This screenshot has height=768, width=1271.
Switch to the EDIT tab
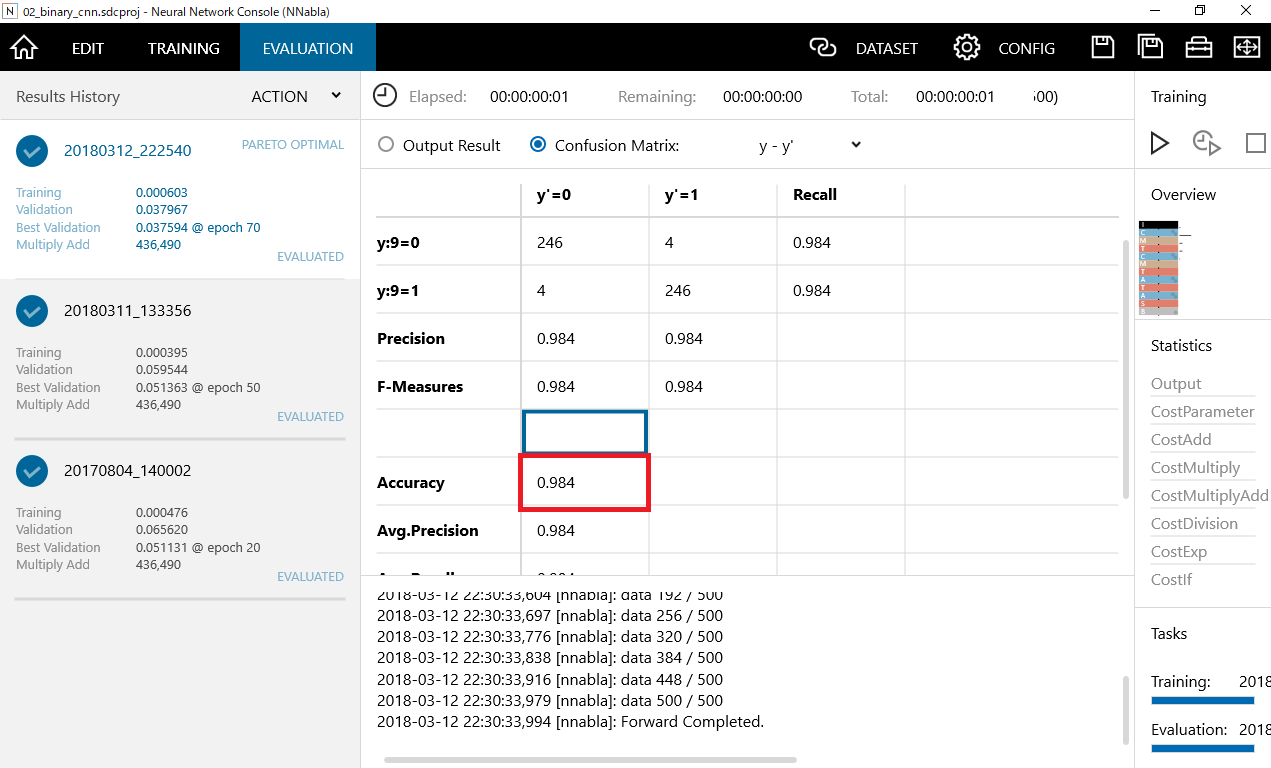[x=88, y=48]
